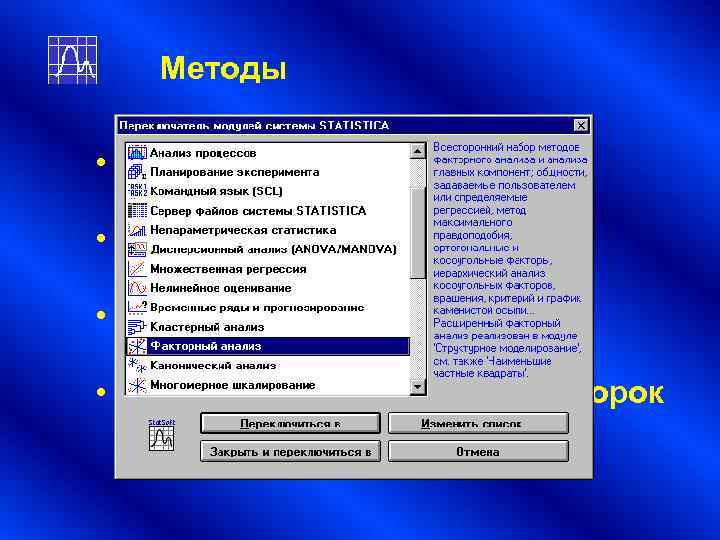Select Командный язык (SCL) entry
The width and height of the screenshot is (720, 540).
(x=268, y=191)
